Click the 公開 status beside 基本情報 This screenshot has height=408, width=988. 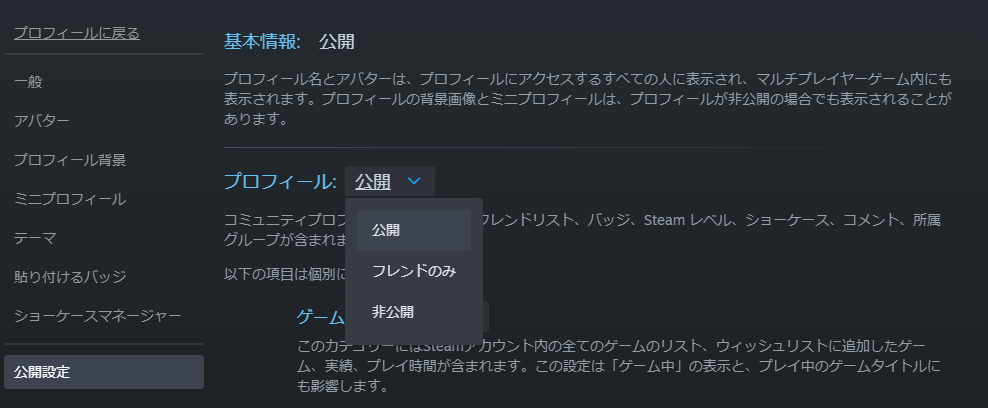click(337, 42)
